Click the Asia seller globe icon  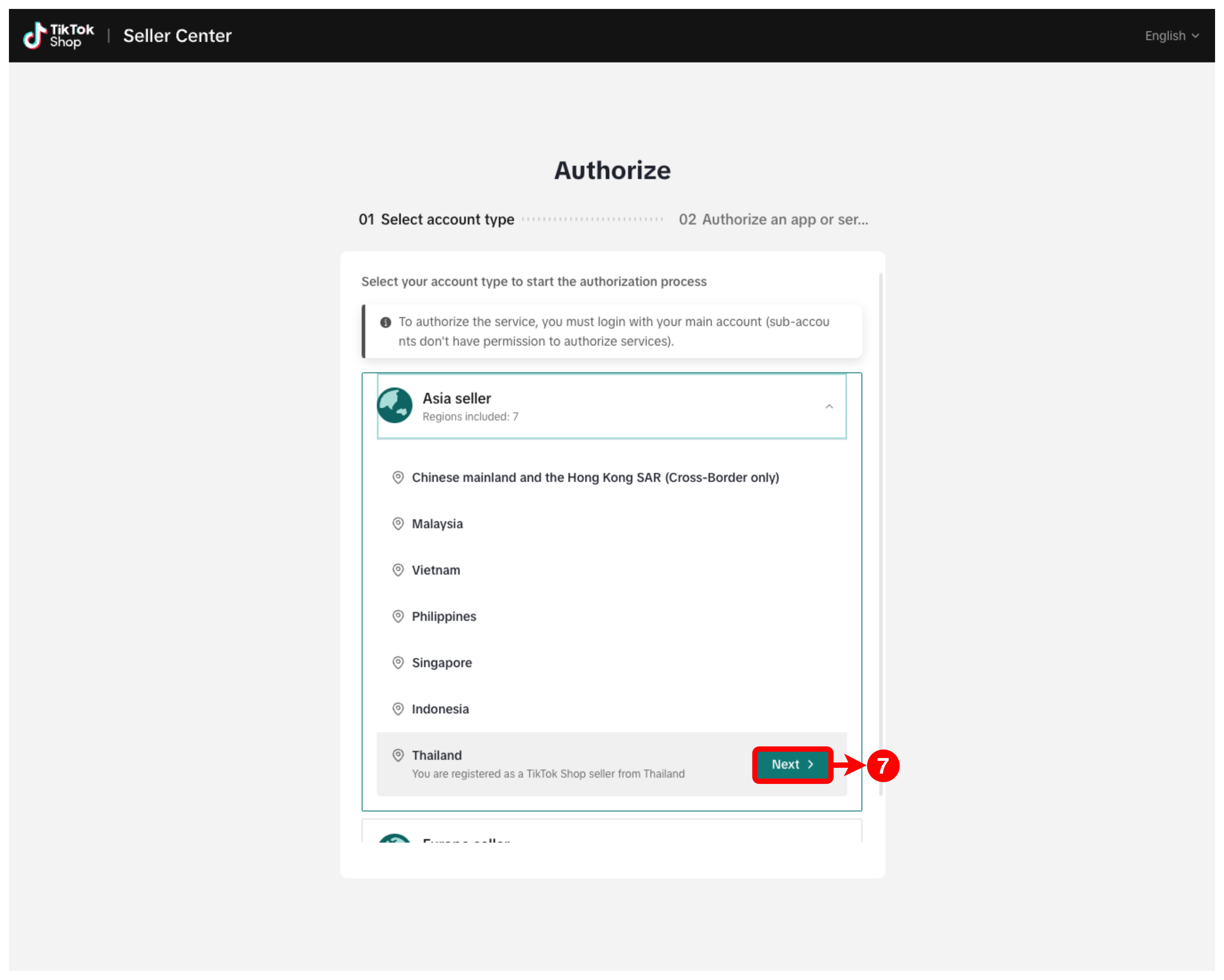coord(395,405)
